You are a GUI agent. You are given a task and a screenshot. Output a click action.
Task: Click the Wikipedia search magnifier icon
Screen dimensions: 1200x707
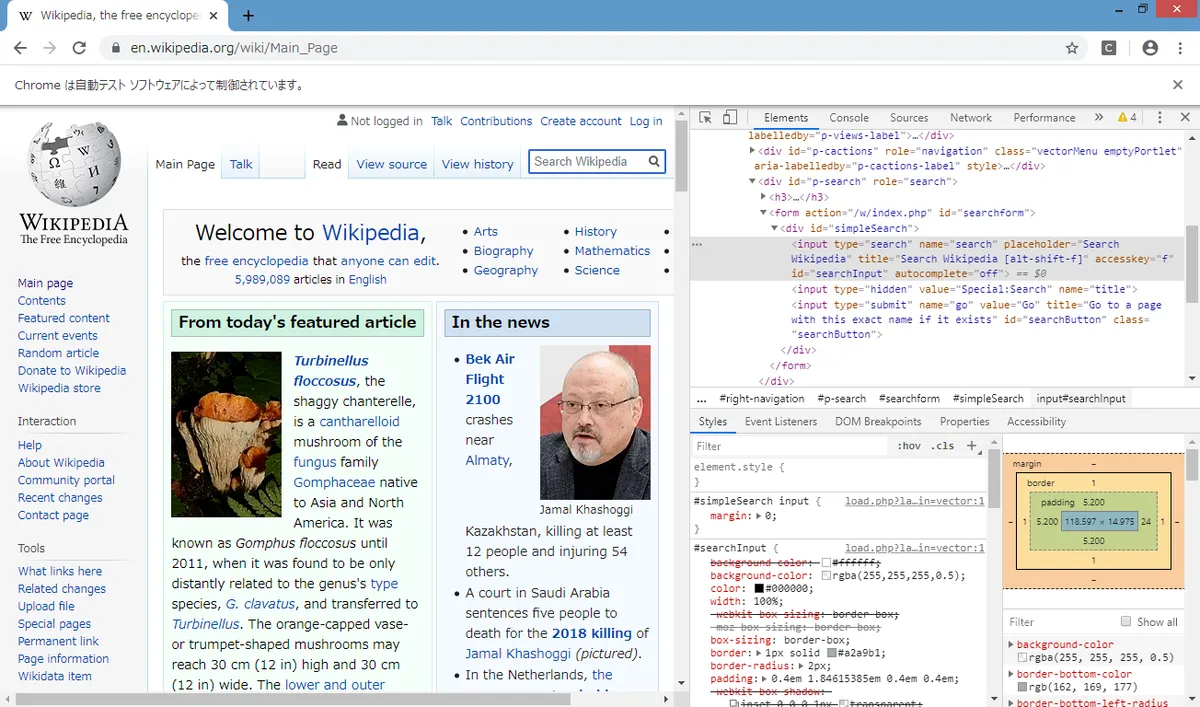point(655,161)
